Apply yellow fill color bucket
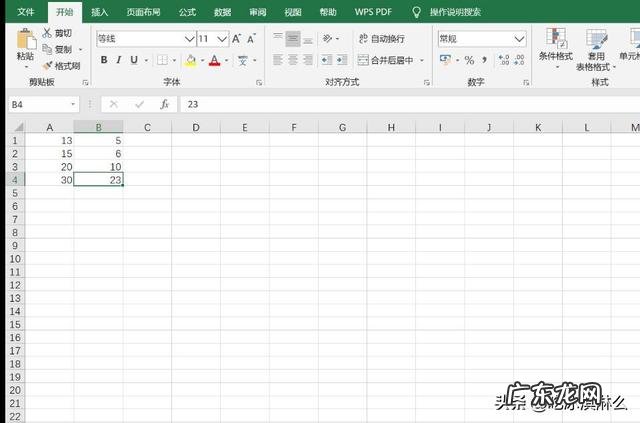Image resolution: width=640 pixels, height=423 pixels. [190, 60]
